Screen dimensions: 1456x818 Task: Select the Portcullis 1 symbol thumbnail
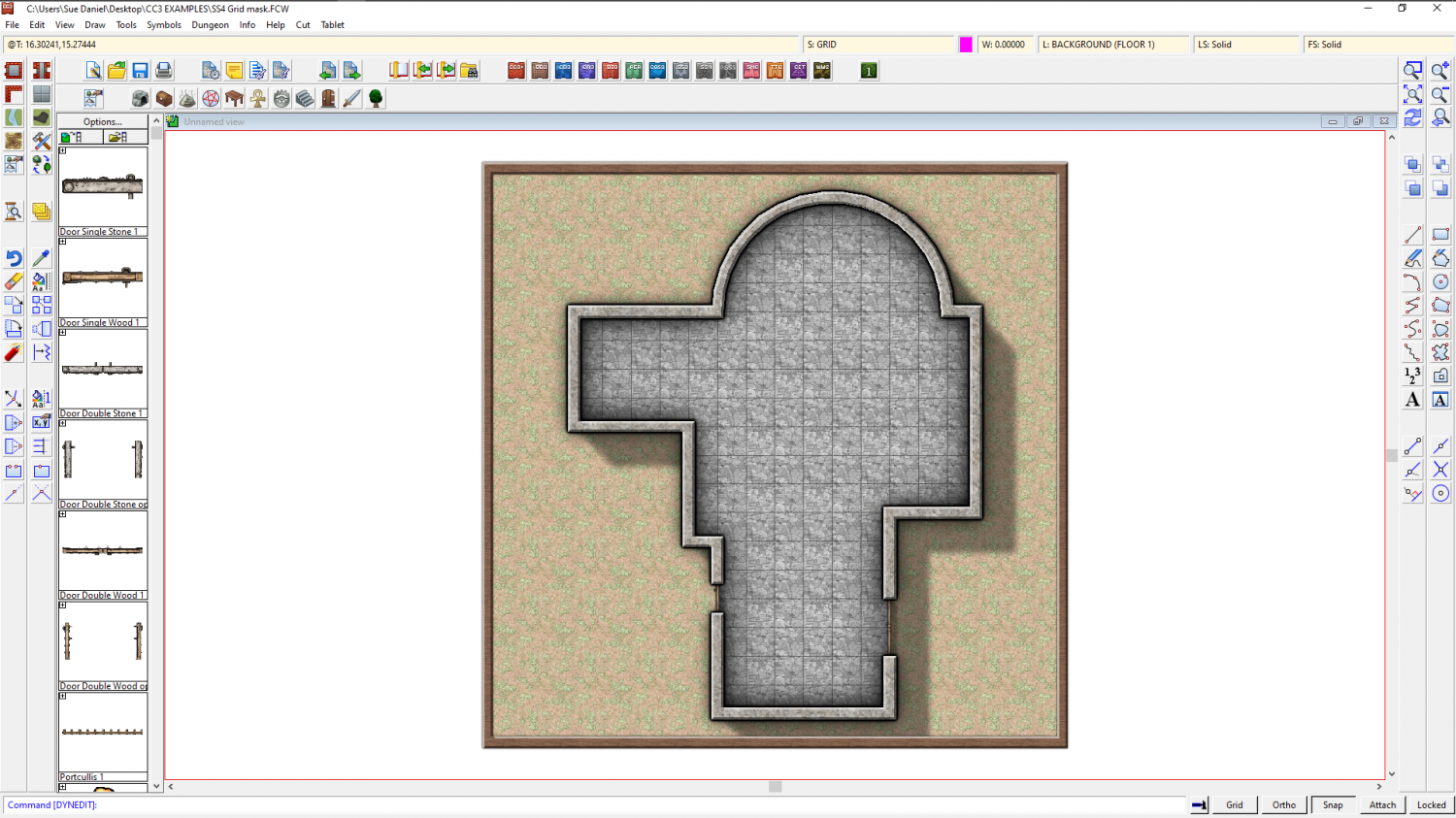click(103, 732)
